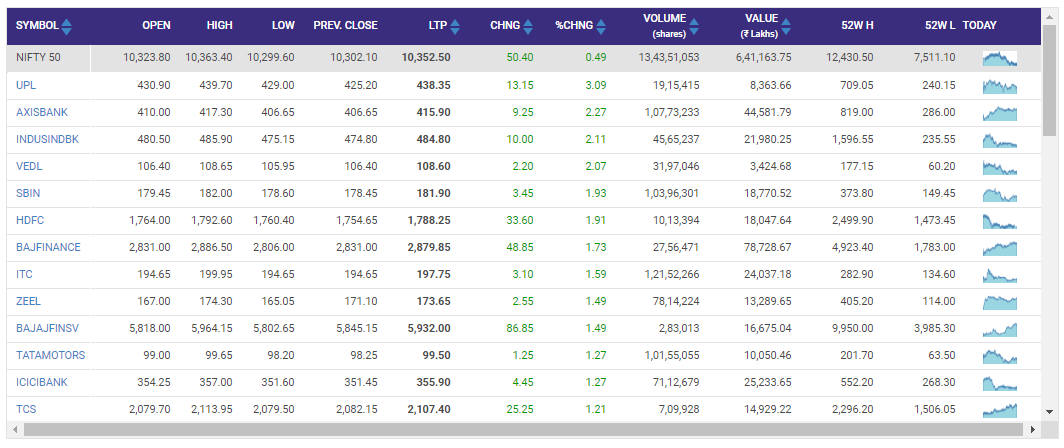Open BAJAJFINSV stock link
1064x448 pixels.
48,329
